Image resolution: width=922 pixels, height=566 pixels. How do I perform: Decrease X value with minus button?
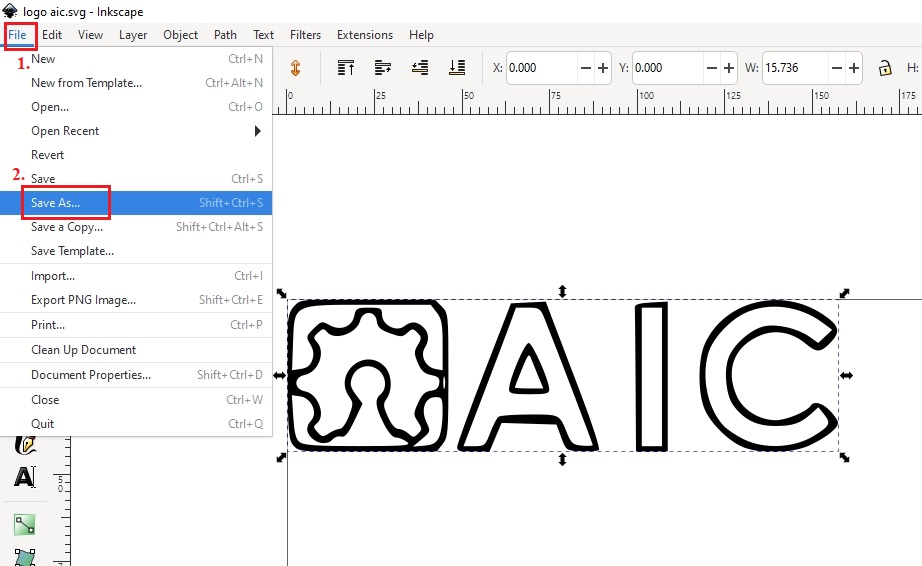click(586, 68)
